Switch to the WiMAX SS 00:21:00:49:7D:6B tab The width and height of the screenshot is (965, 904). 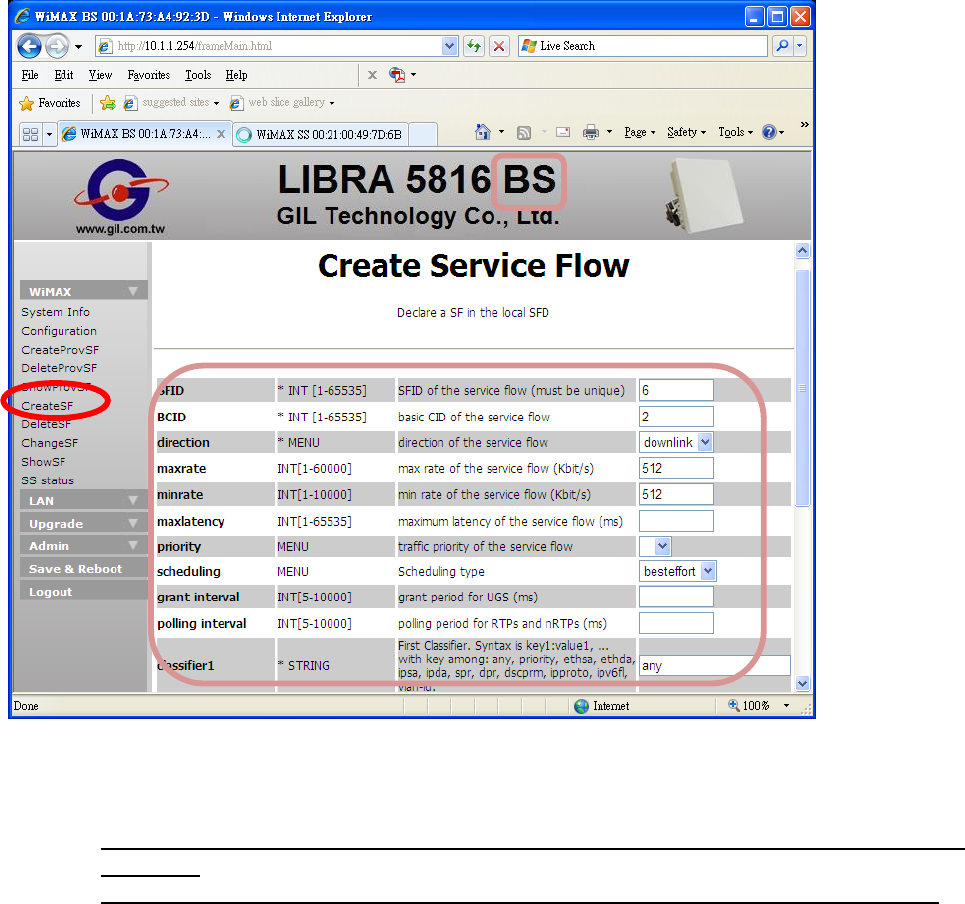320,134
